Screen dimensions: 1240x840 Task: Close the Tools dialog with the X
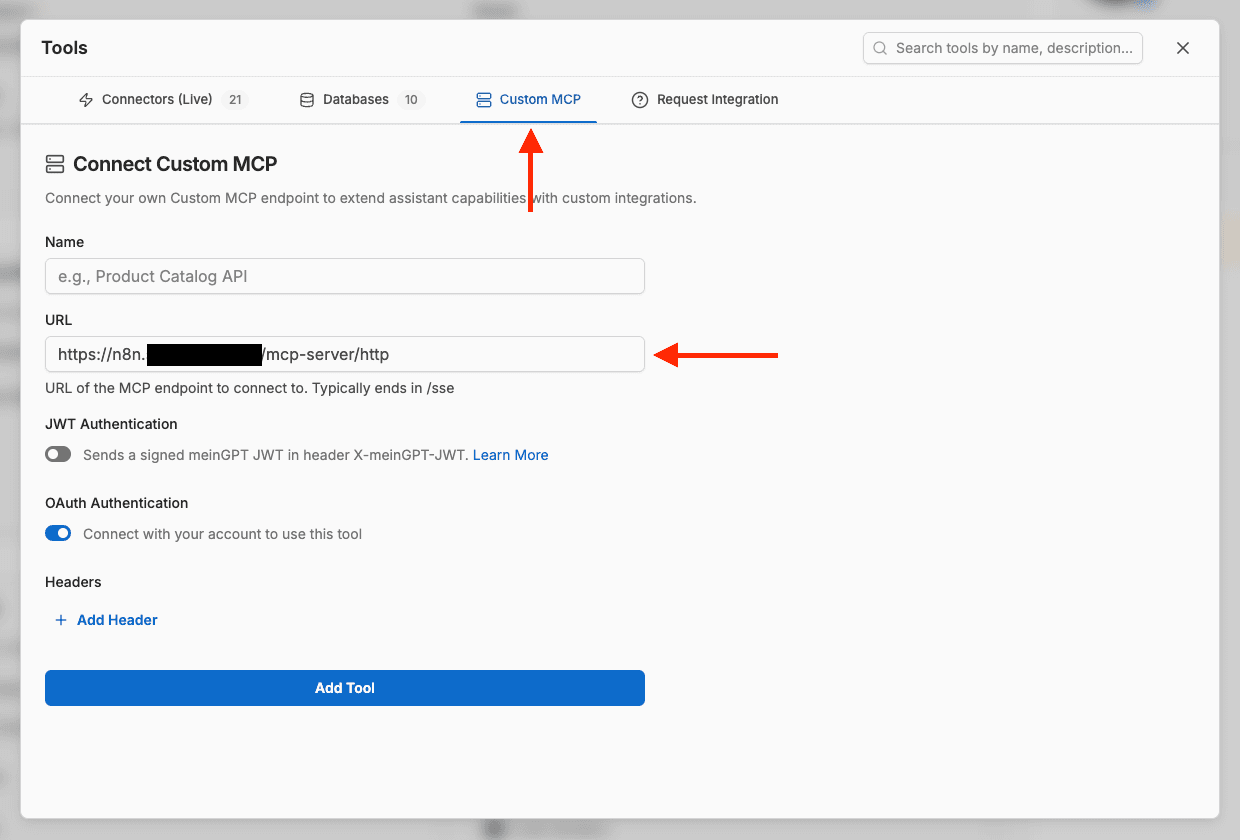pos(1183,47)
